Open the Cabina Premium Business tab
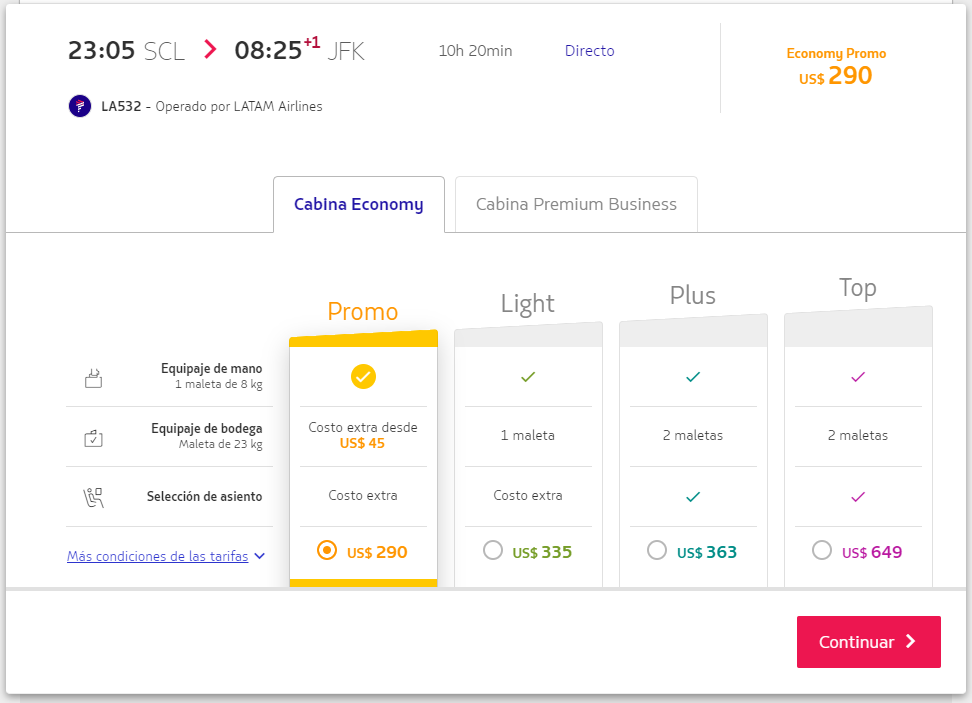 click(x=576, y=205)
